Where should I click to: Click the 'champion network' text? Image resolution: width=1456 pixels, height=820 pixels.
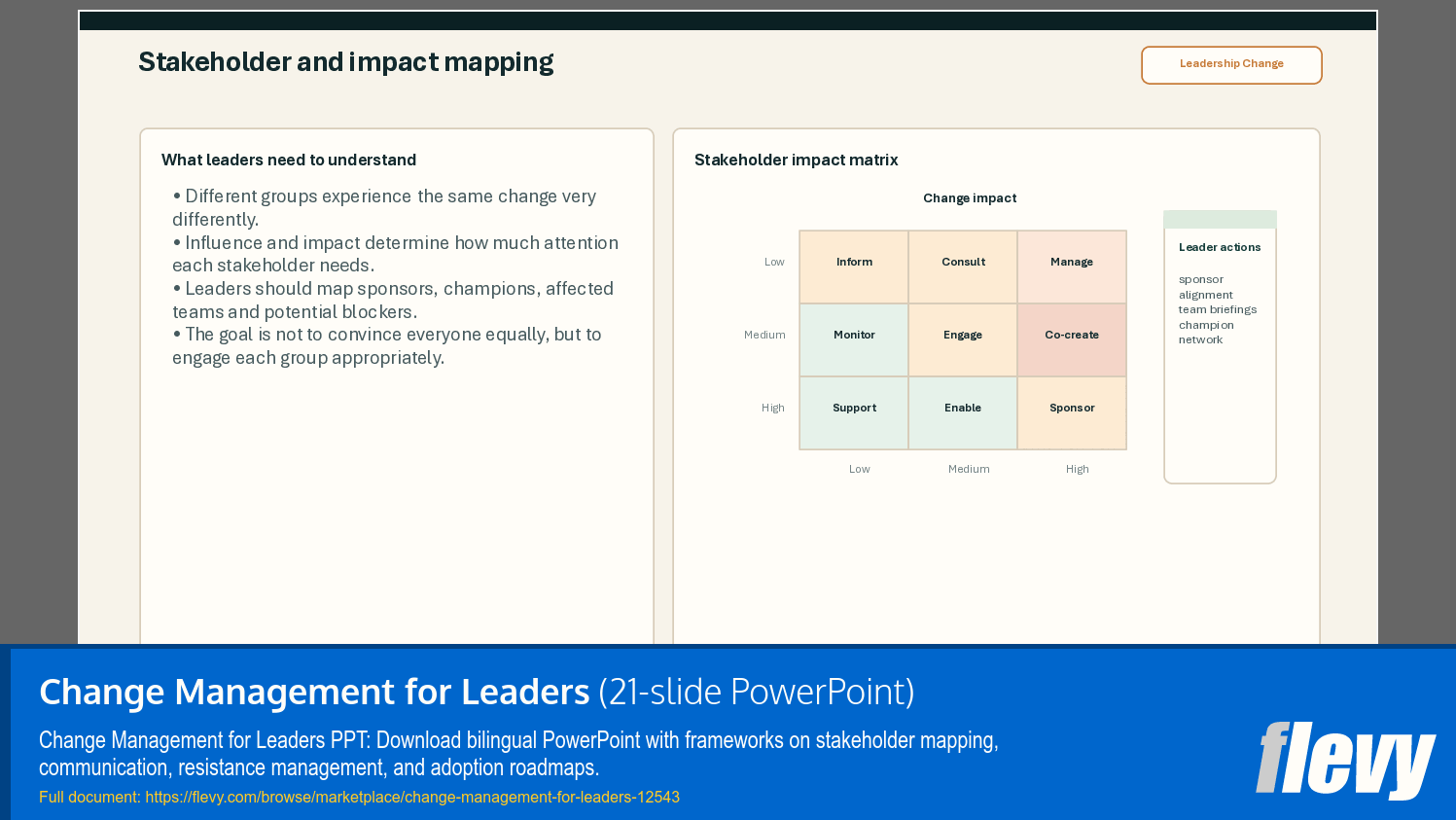pyautogui.click(x=1206, y=332)
